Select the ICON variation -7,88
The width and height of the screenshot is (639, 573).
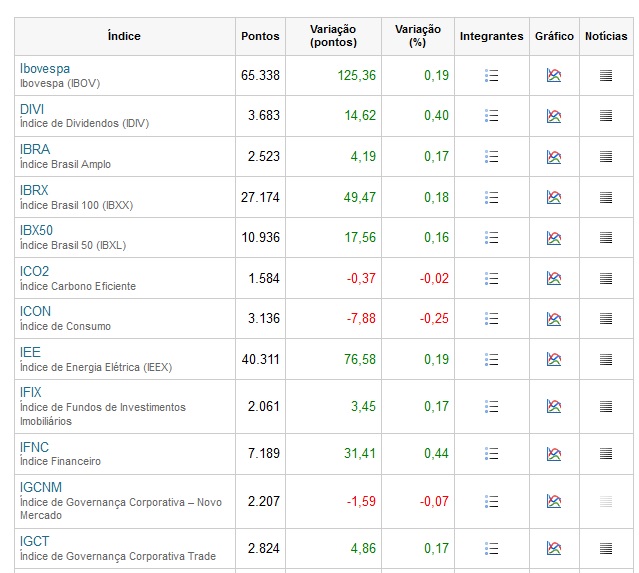coord(361,318)
